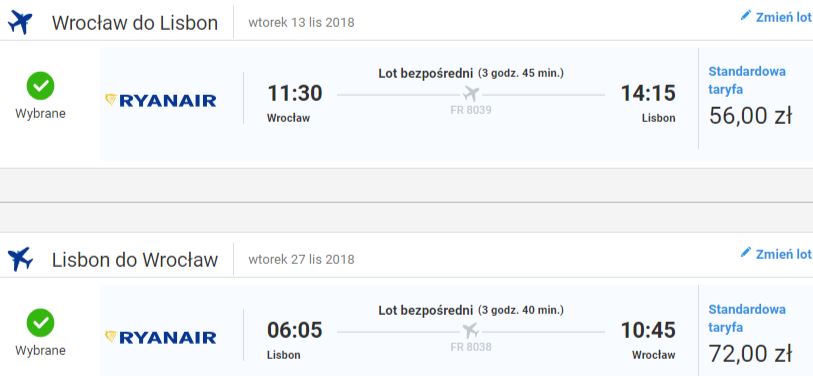Click the date wtorek 27 lis 2018
This screenshot has width=813, height=376.
301,259
